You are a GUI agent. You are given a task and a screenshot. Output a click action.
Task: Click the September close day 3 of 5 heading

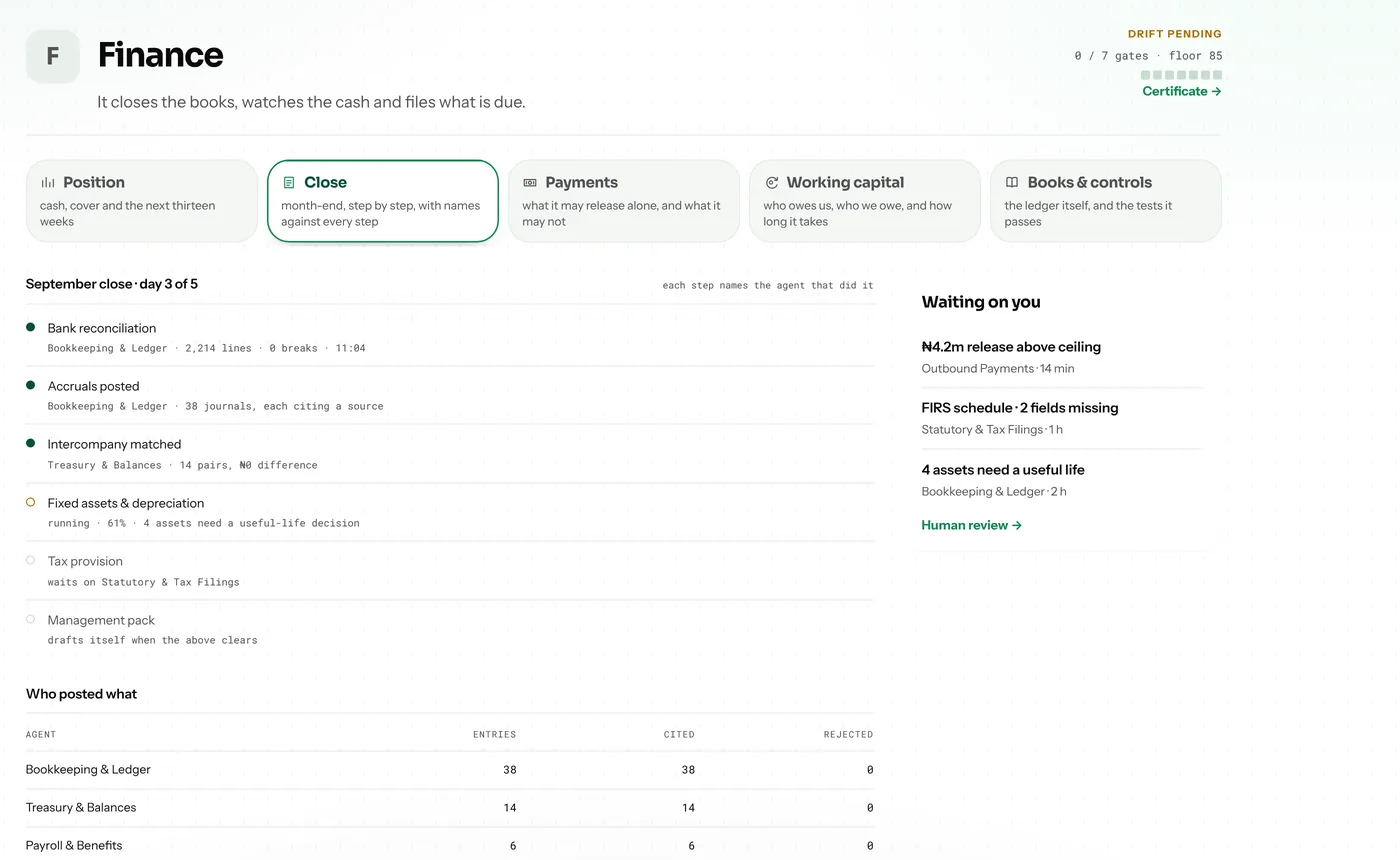pos(112,284)
